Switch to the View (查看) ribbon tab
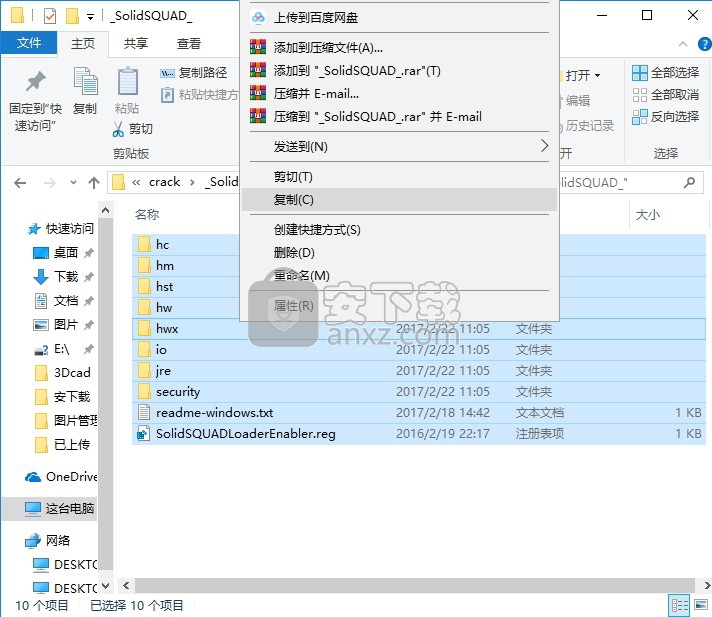 [x=188, y=44]
